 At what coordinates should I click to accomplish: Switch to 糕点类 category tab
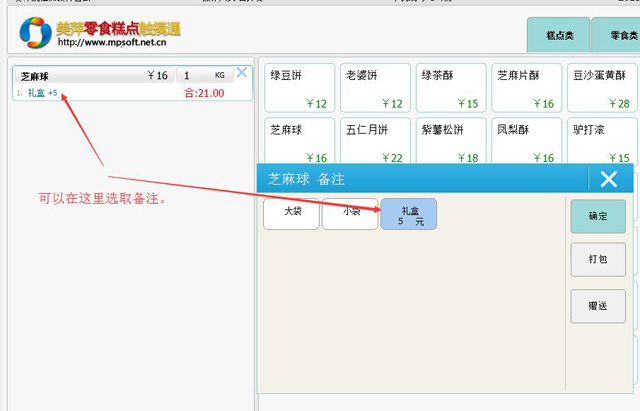[558, 35]
